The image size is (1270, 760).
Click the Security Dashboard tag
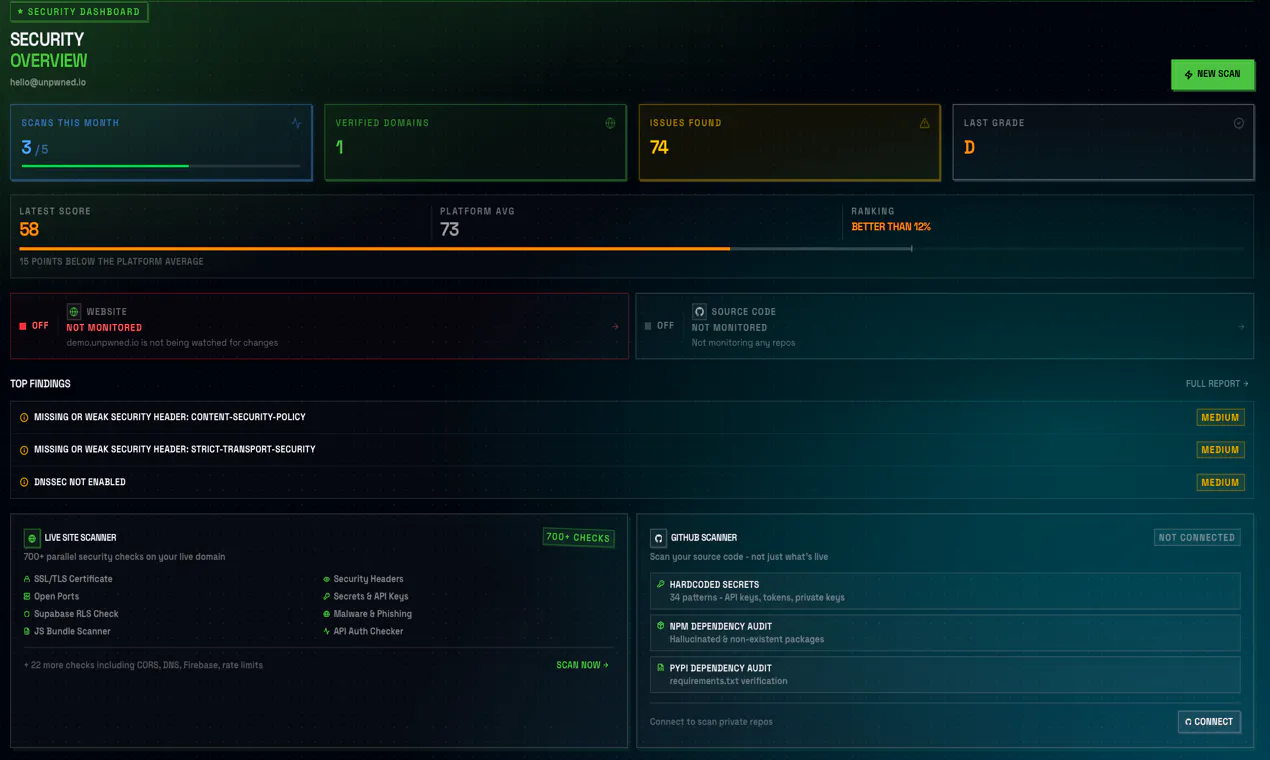(x=79, y=12)
